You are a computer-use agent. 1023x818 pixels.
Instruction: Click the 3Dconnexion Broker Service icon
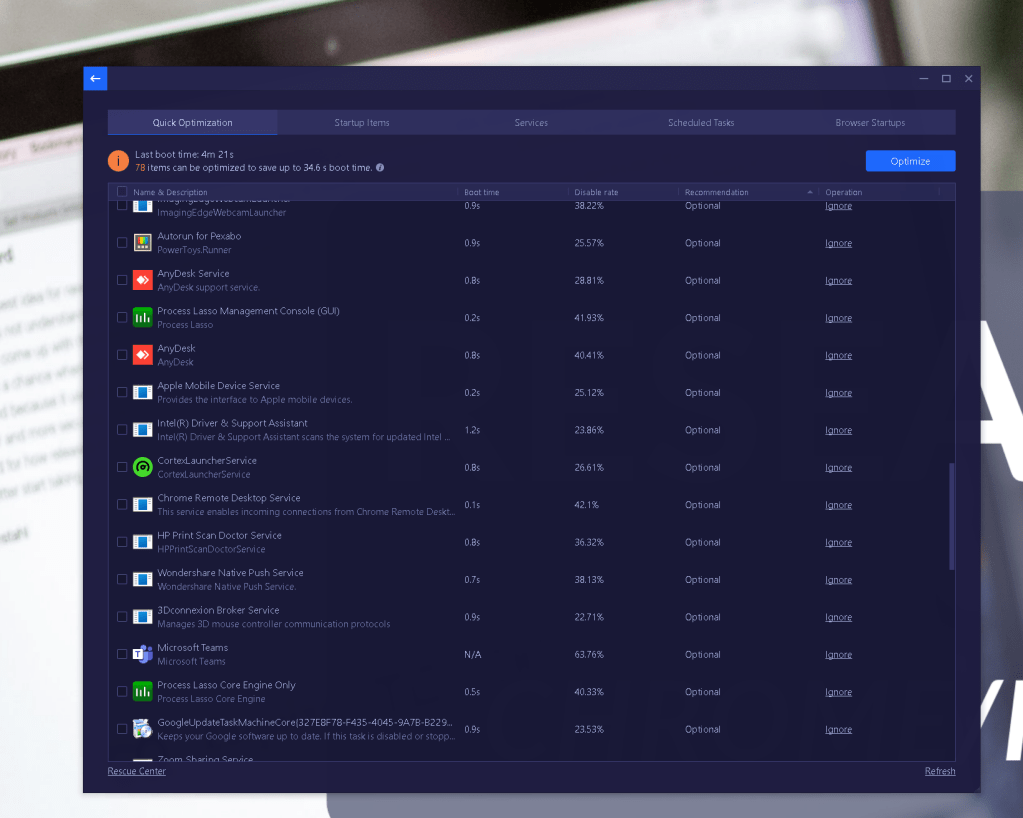tap(143, 616)
